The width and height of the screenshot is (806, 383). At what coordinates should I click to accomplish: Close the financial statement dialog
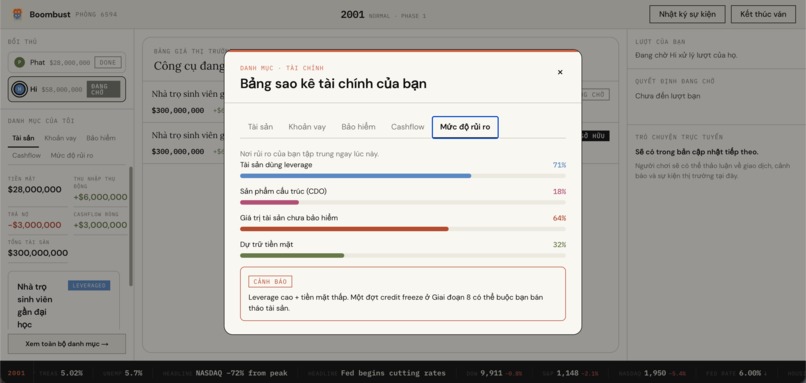560,72
